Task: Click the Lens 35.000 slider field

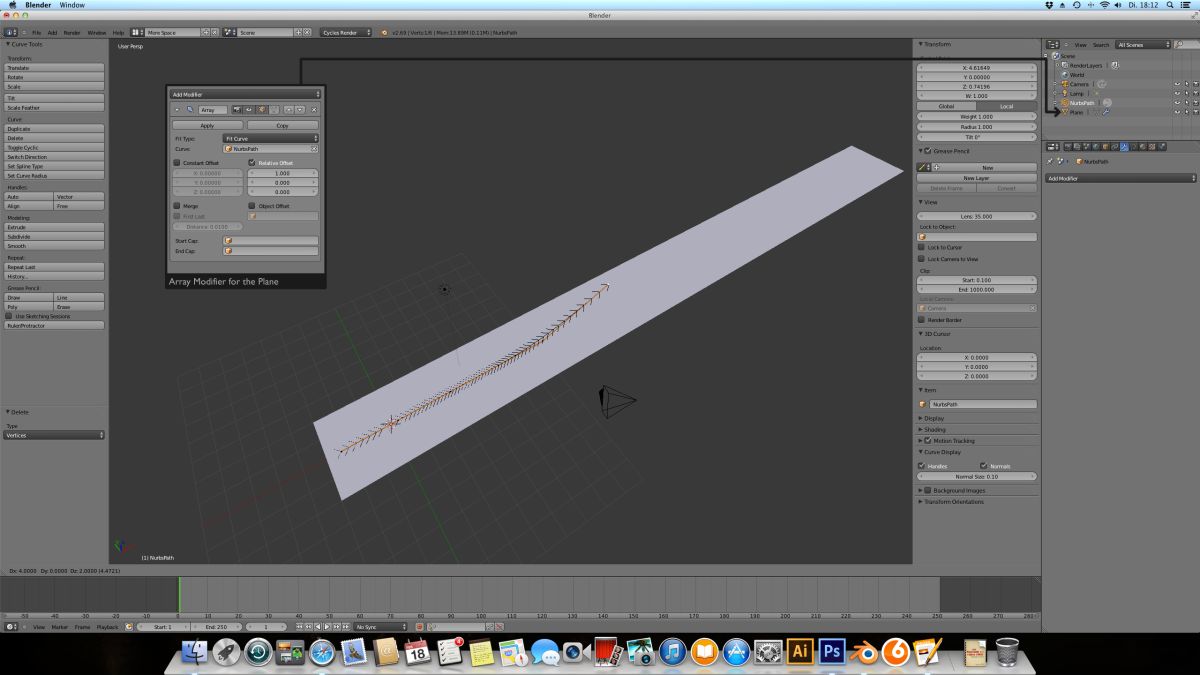Action: click(977, 216)
